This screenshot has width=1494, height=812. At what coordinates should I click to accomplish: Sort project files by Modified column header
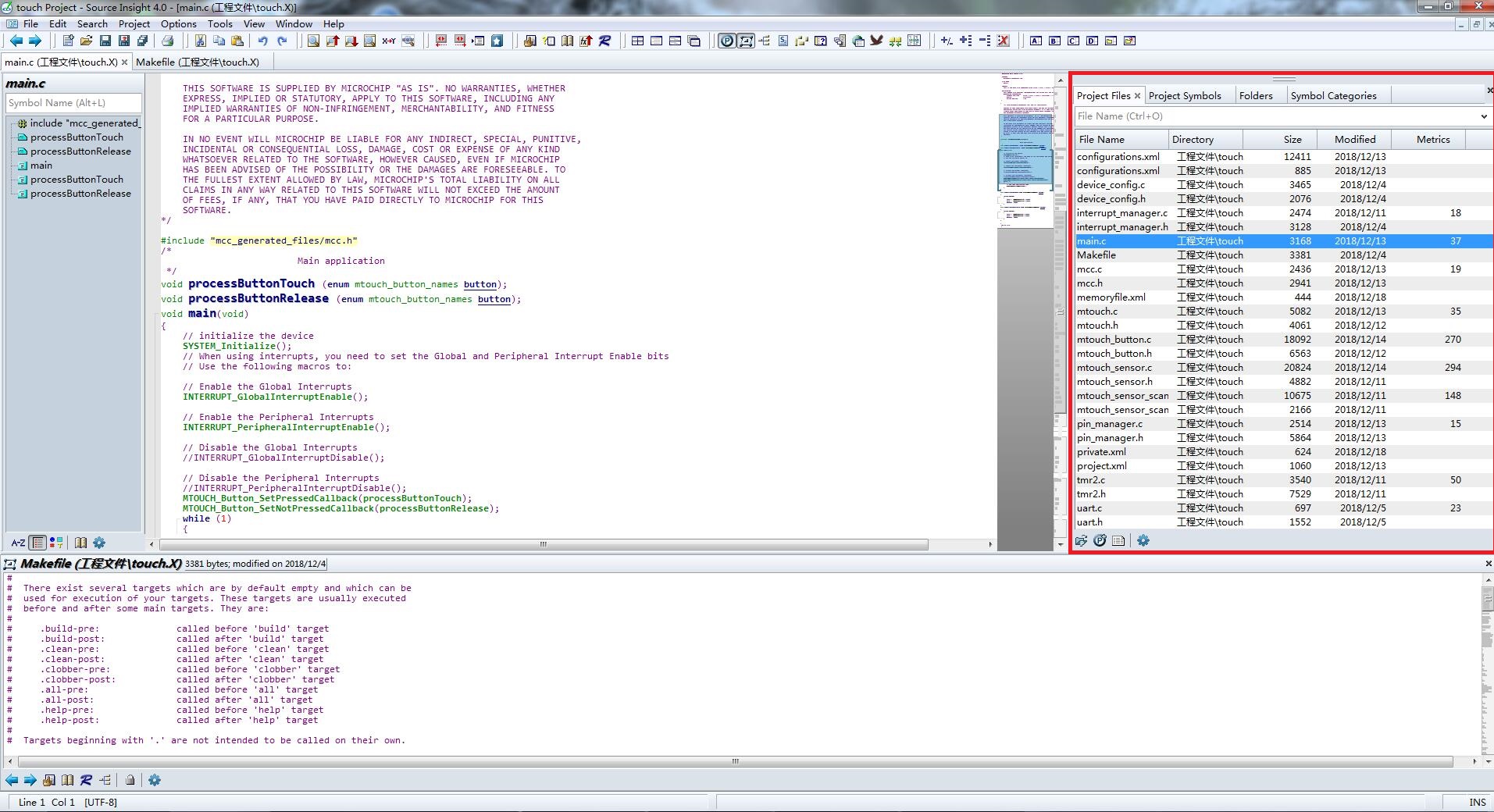point(1354,139)
